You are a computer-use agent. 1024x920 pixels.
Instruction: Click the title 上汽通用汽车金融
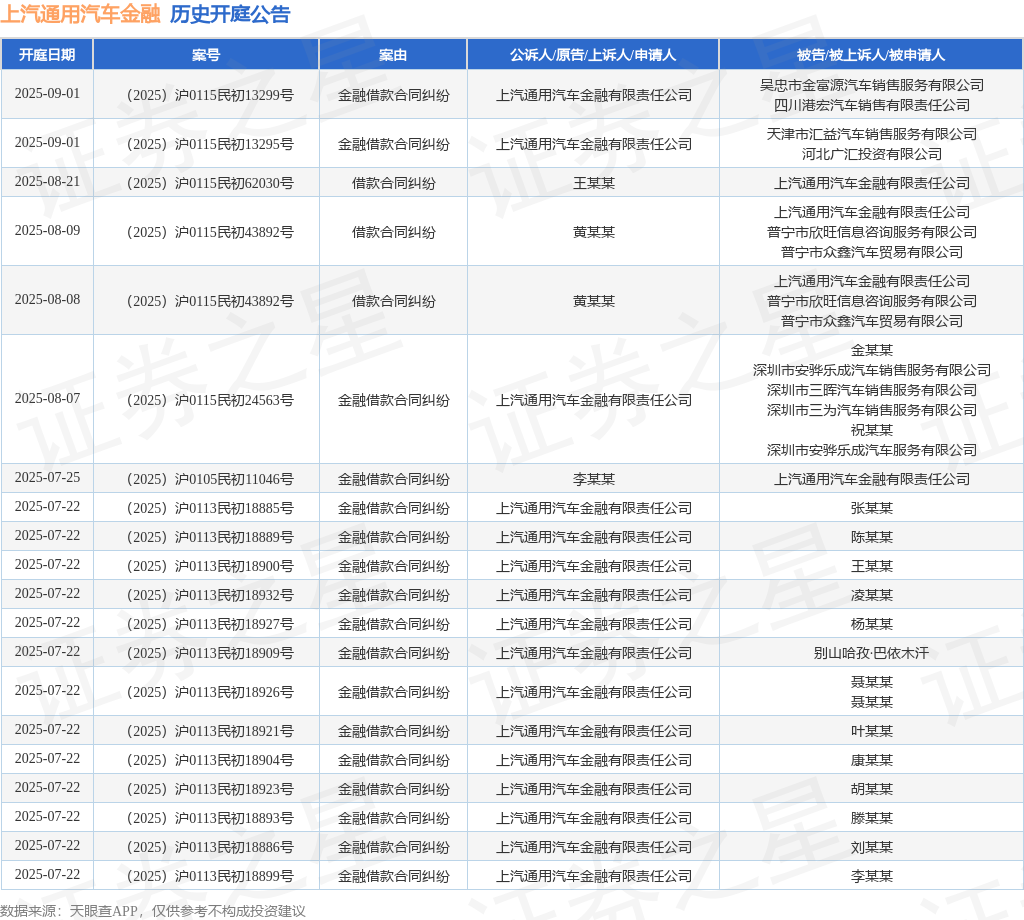coord(80,14)
